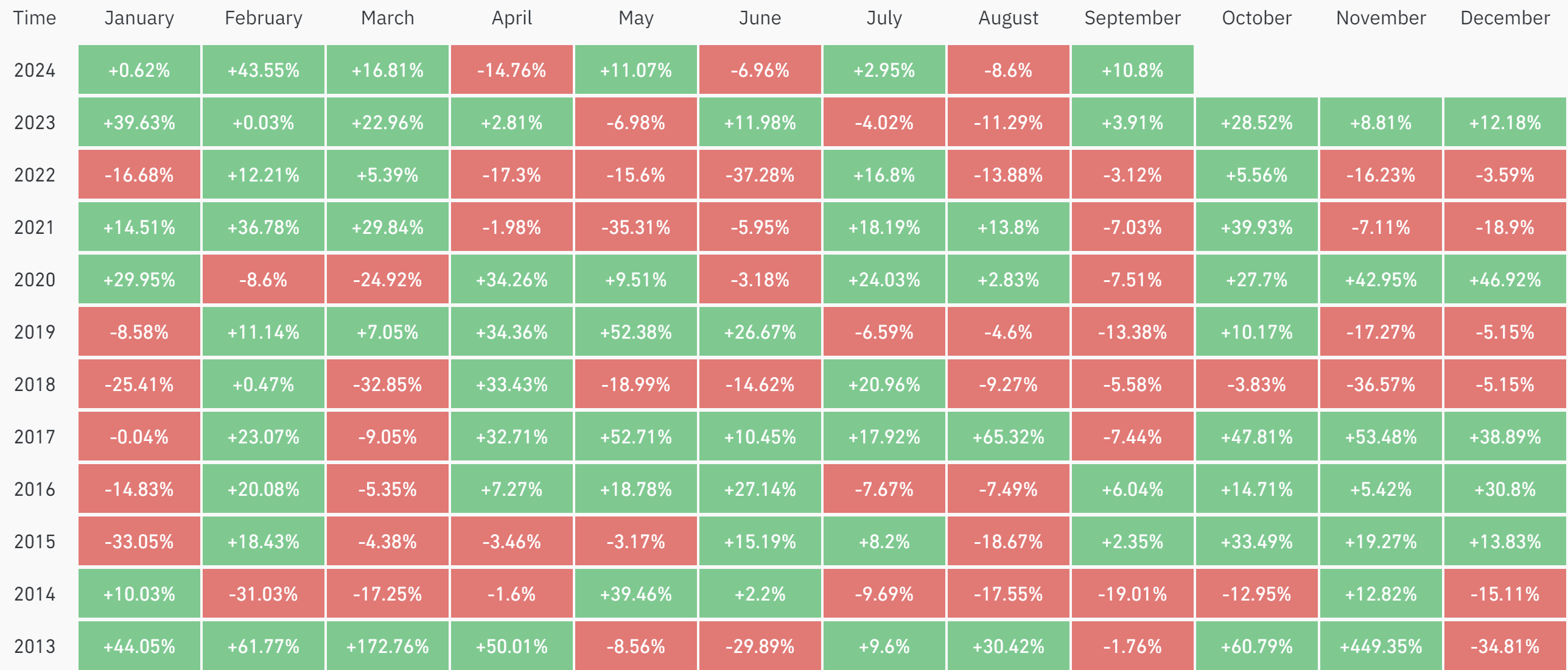Select the +39.46% May 2014 cell
The height and width of the screenshot is (670, 1568).
point(635,594)
